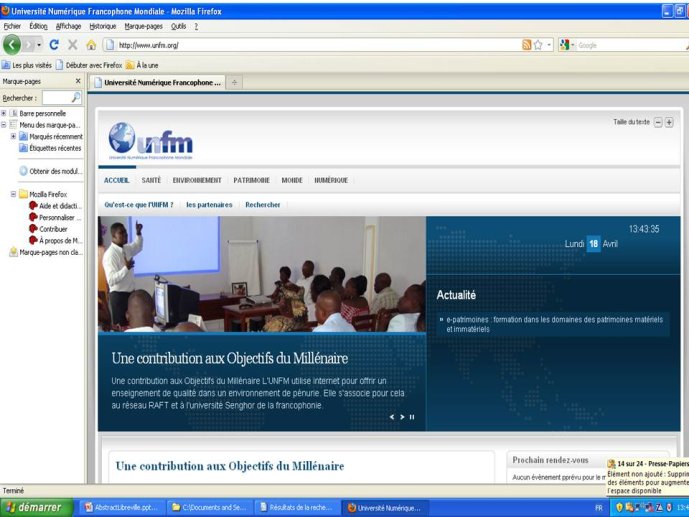Click the yellow shield tray icon
689x517 pixels.
click(619, 508)
